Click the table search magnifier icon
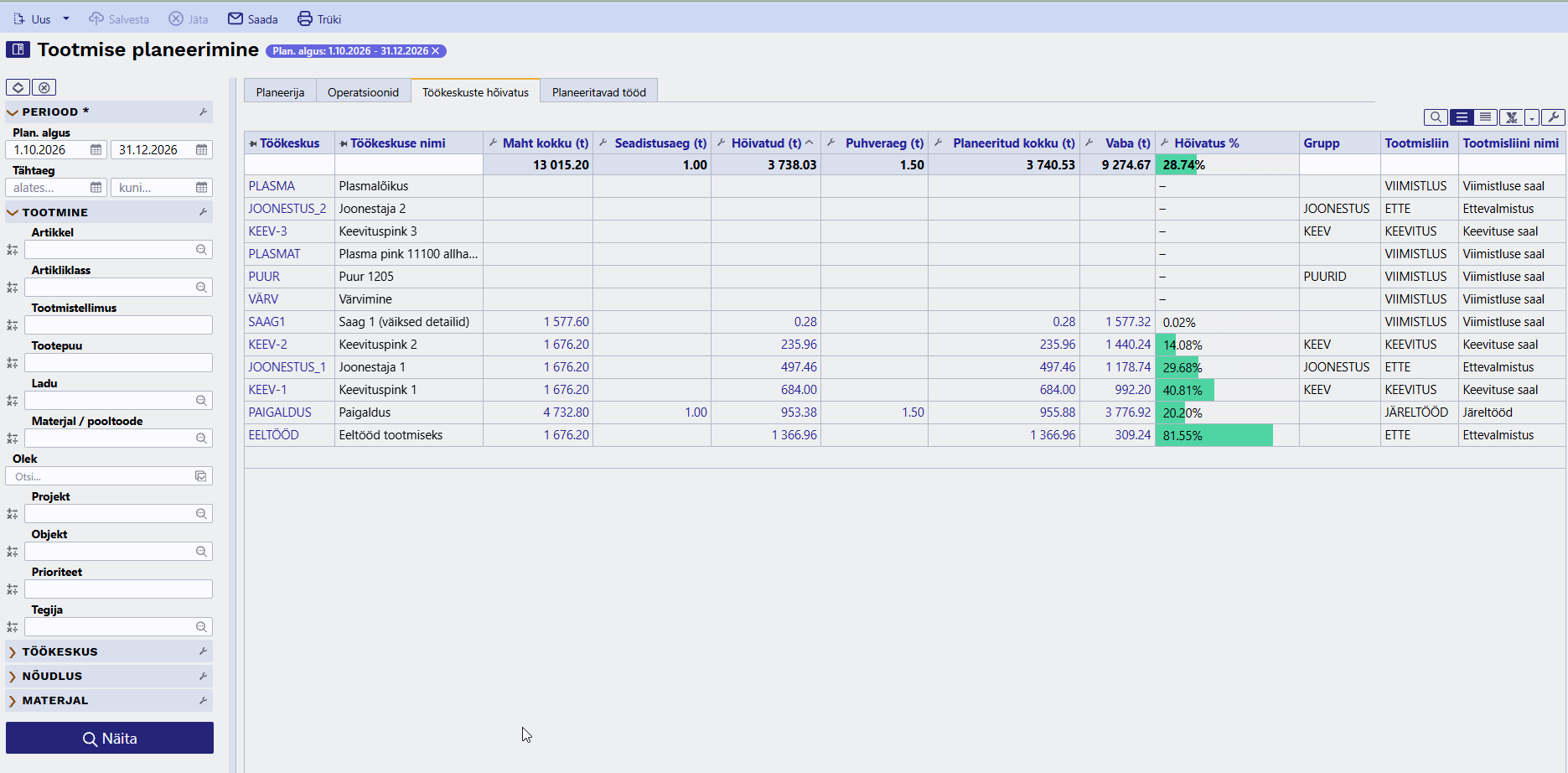The height and width of the screenshot is (773, 1568). [1436, 117]
